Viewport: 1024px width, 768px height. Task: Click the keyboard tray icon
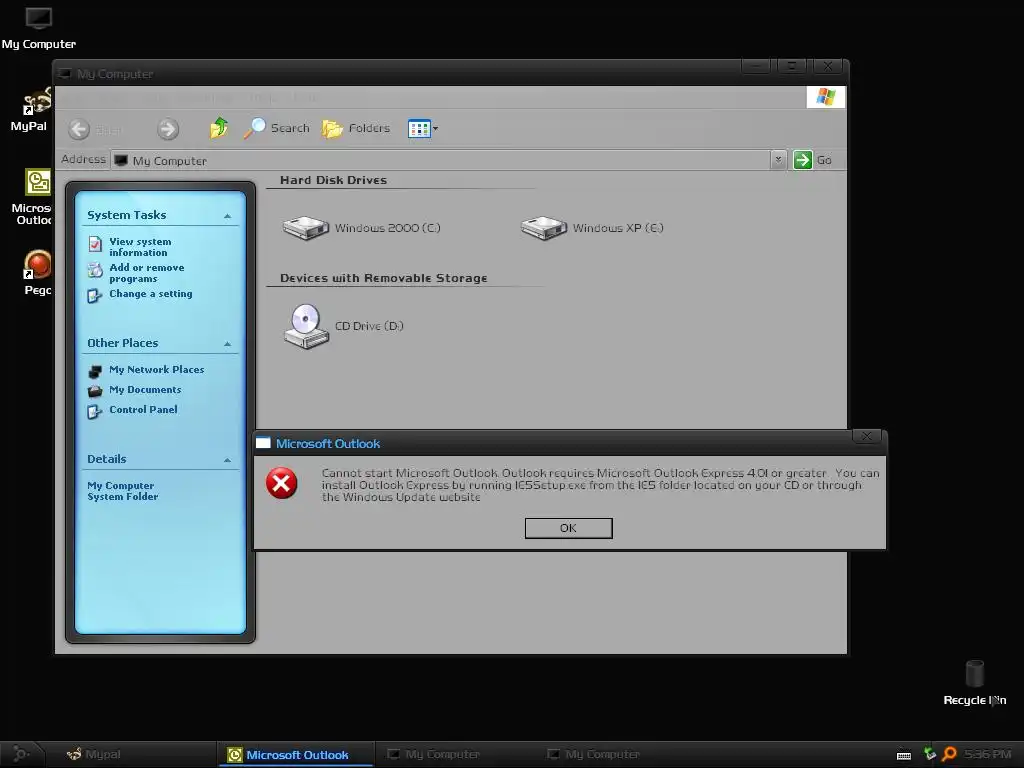(904, 755)
